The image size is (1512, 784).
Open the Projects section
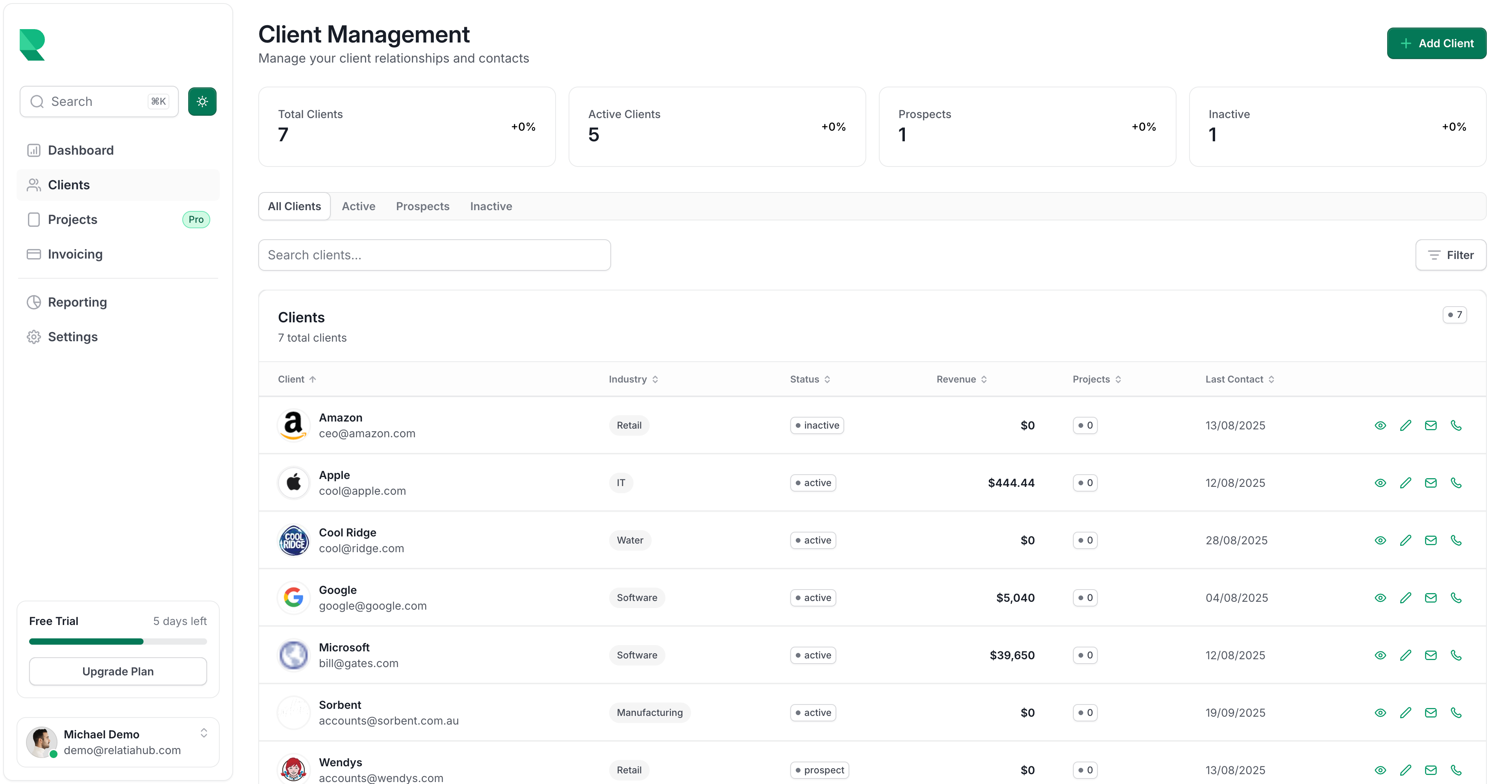tap(118, 220)
